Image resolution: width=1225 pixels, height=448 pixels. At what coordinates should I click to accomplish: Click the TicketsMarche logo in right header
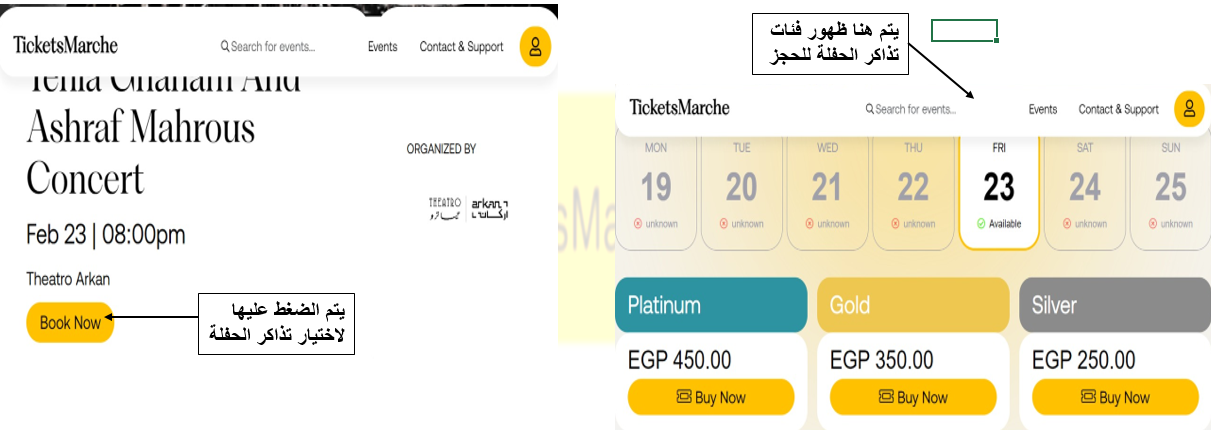(680, 107)
